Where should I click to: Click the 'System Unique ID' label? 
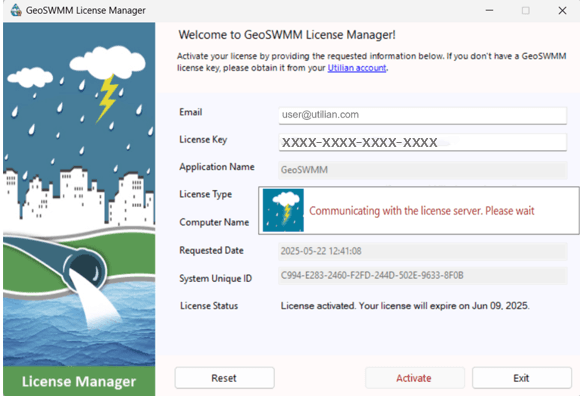216,278
